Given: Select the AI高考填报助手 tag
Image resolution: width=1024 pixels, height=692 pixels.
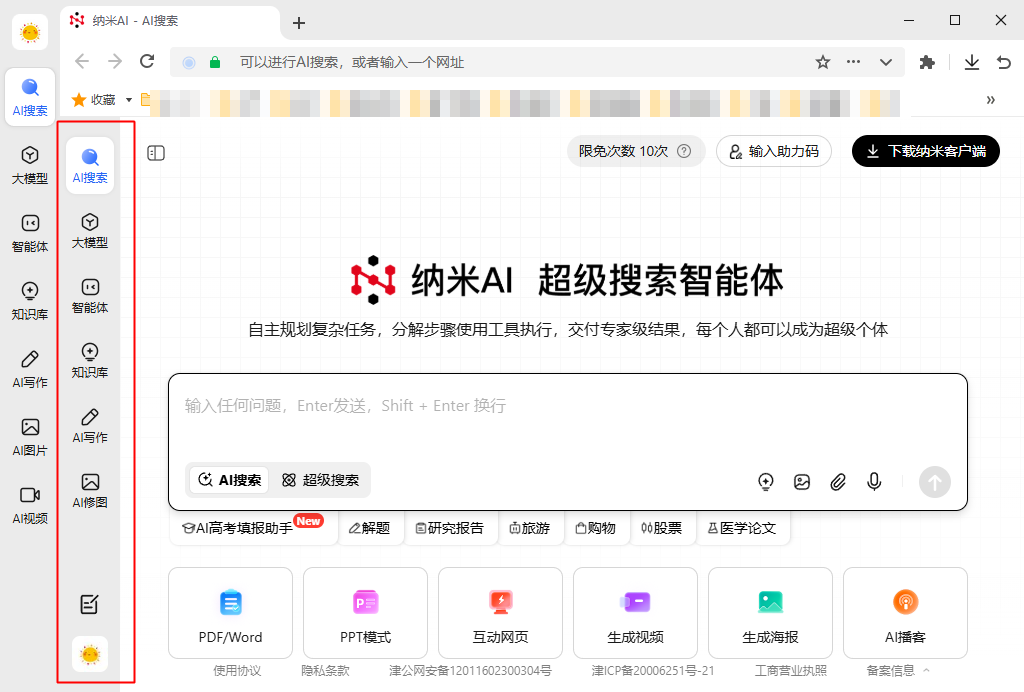Looking at the screenshot, I should (x=254, y=527).
